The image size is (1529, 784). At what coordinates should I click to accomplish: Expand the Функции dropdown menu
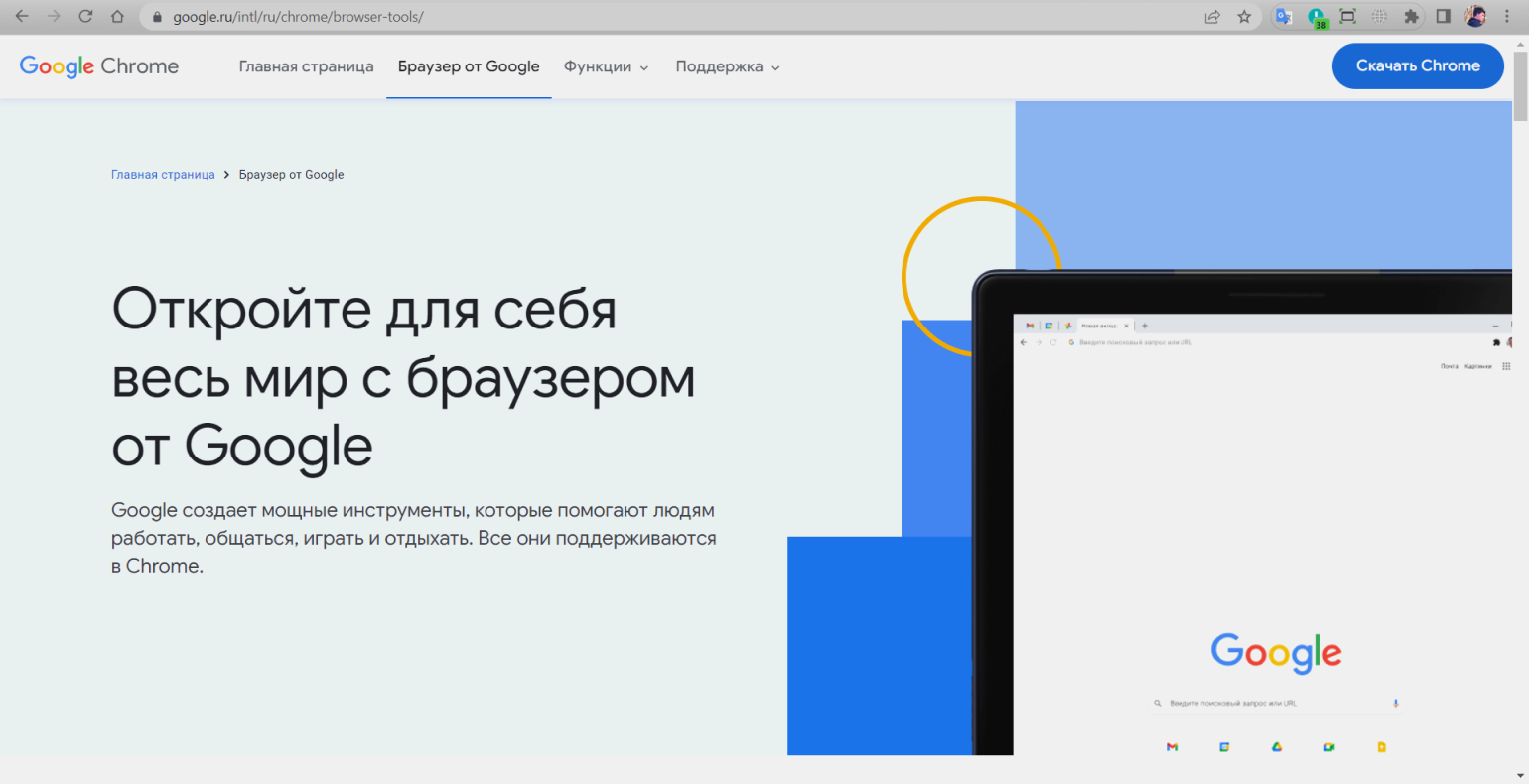606,66
